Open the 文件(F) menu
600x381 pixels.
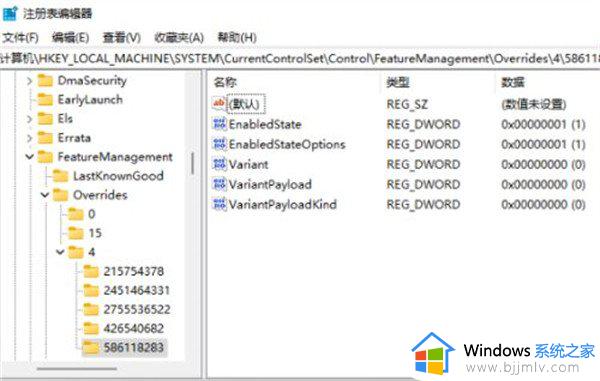pyautogui.click(x=20, y=37)
